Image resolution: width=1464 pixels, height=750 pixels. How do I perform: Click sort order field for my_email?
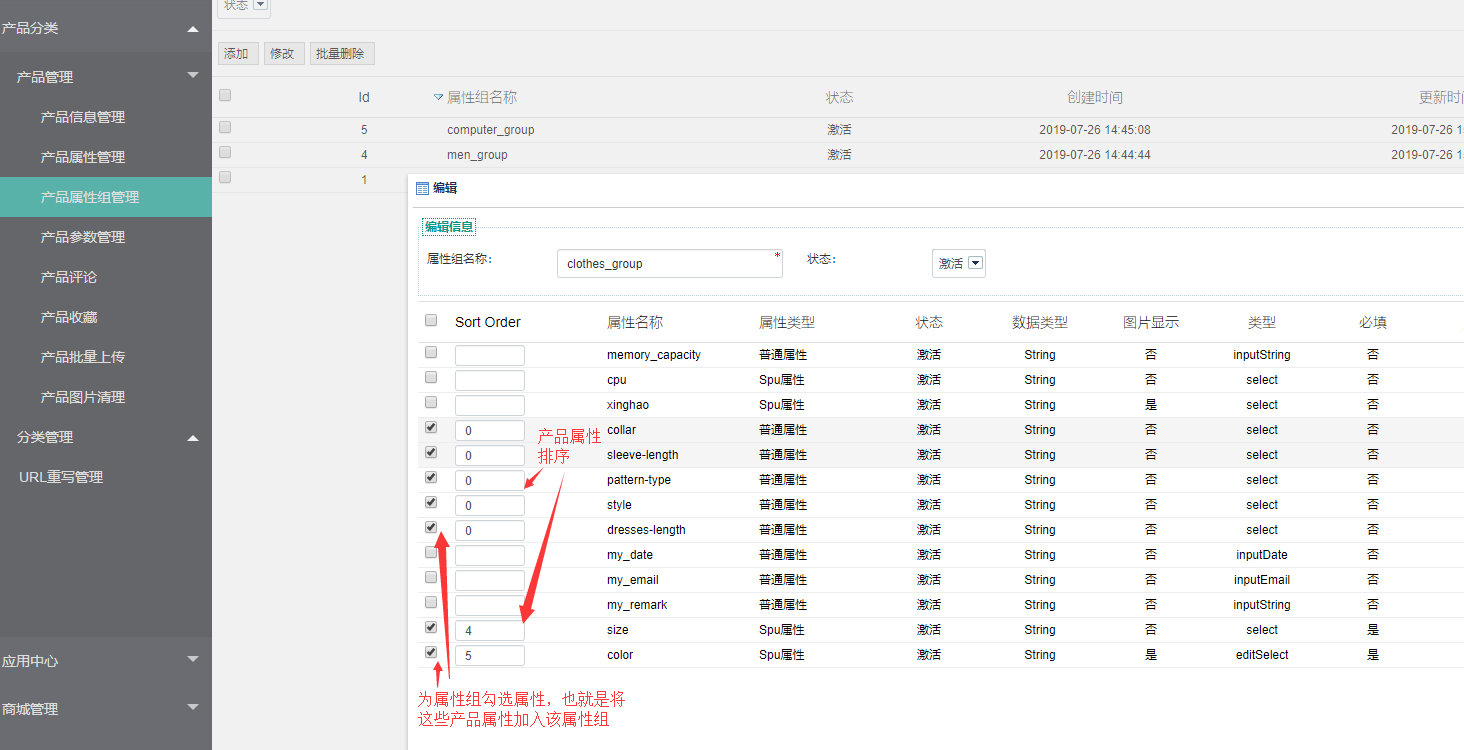[x=490, y=580]
